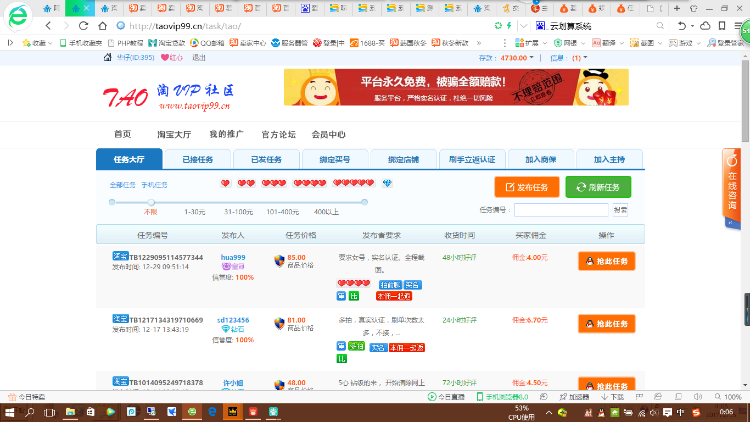Expand the 扩展 extensions dropdown
Image resolution: width=750 pixels, height=422 pixels.
(x=544, y=43)
